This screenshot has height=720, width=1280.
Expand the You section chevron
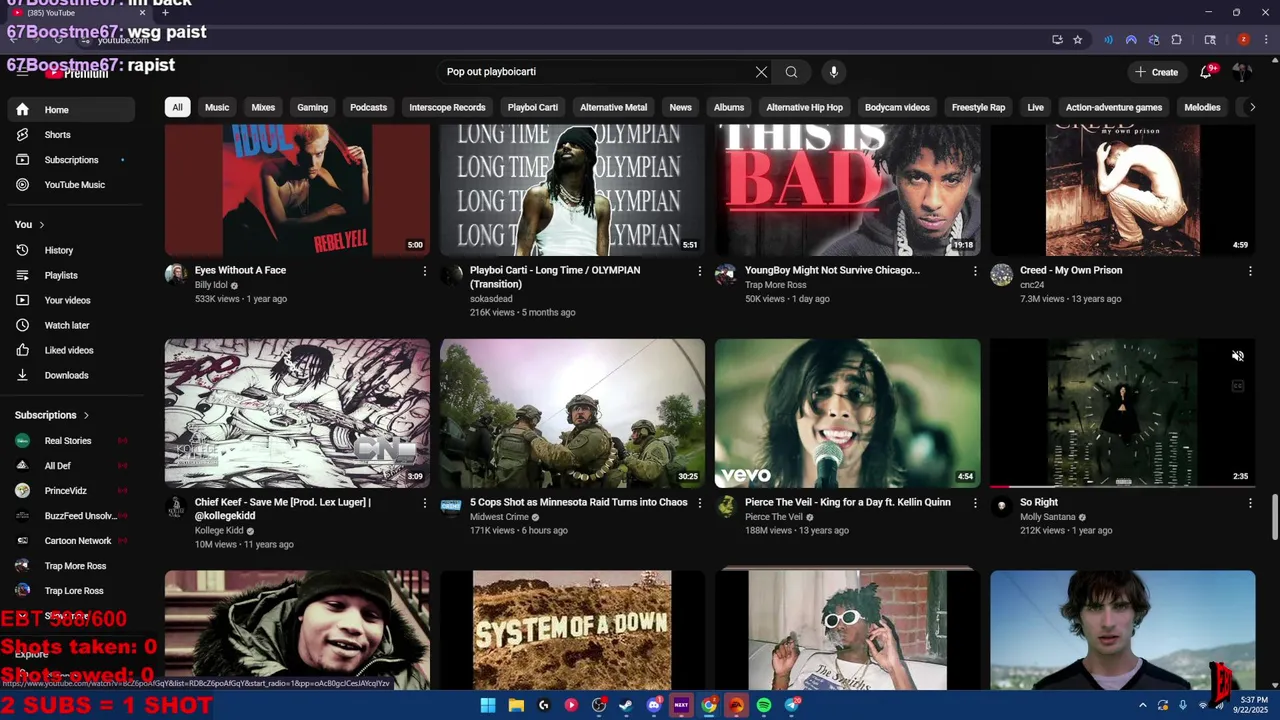[x=42, y=225]
